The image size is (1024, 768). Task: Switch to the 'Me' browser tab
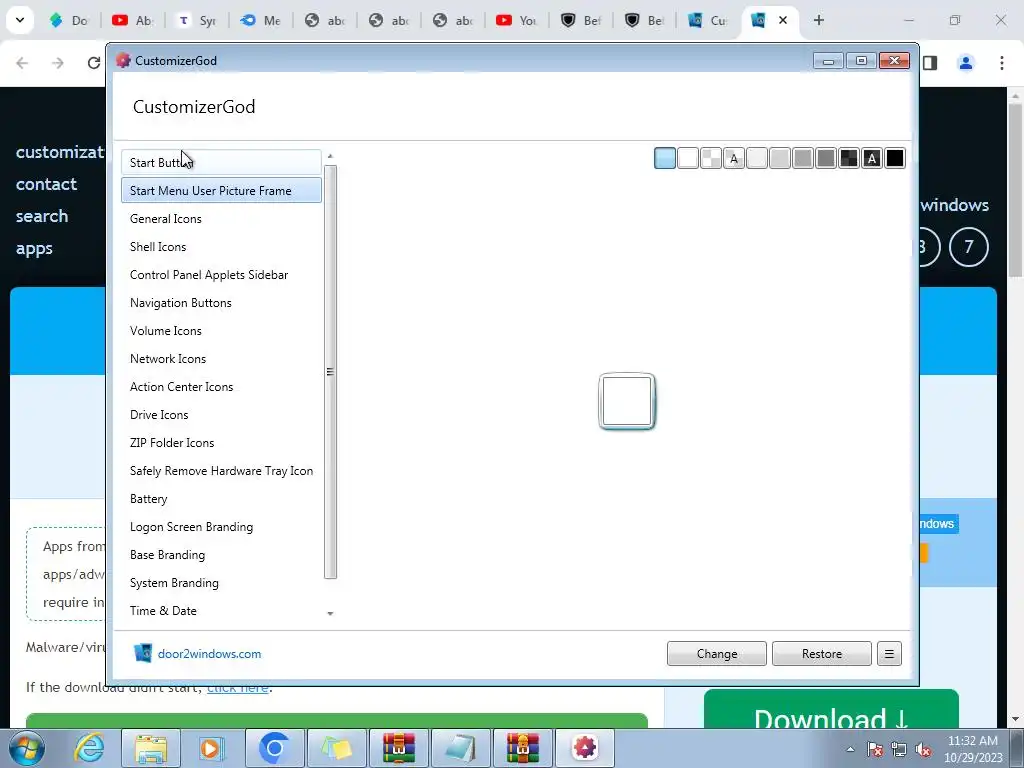tap(261, 20)
